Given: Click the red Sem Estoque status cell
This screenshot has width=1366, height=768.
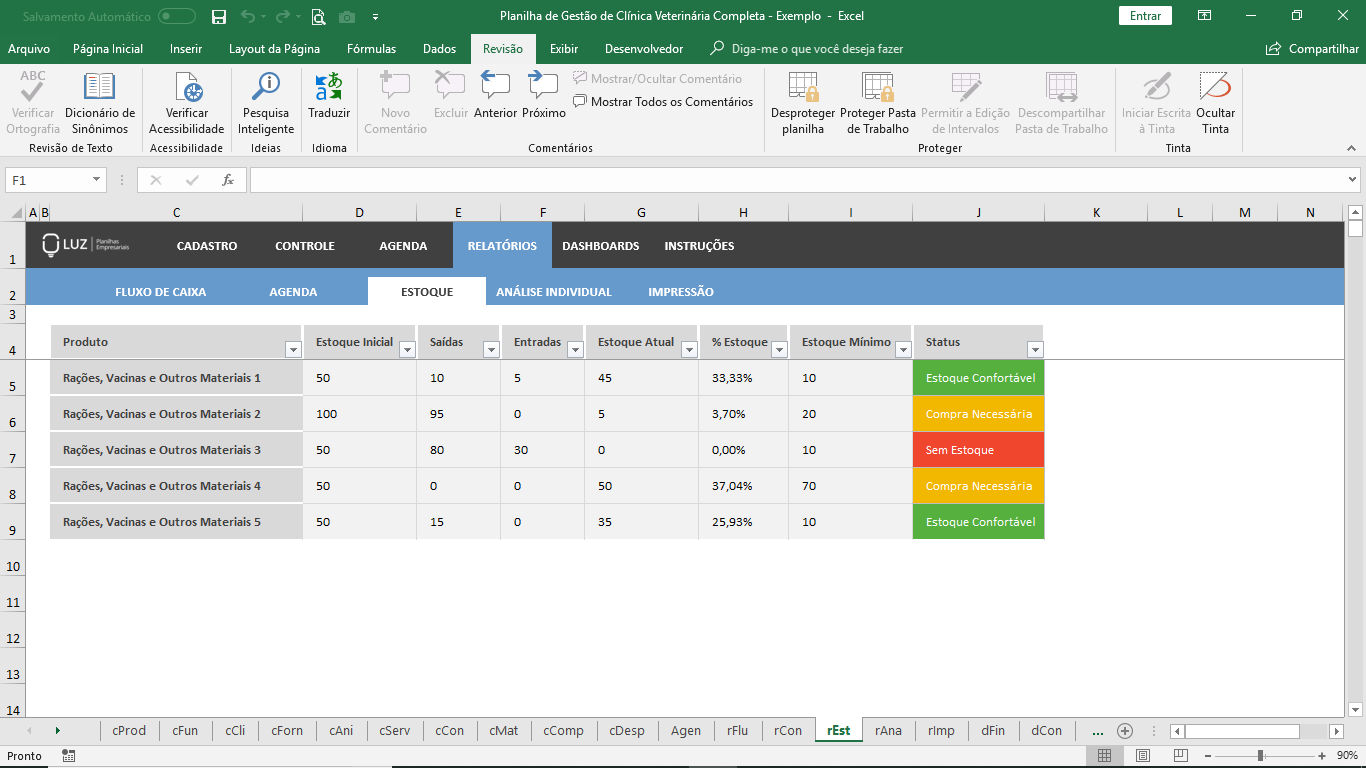Looking at the screenshot, I should point(978,450).
